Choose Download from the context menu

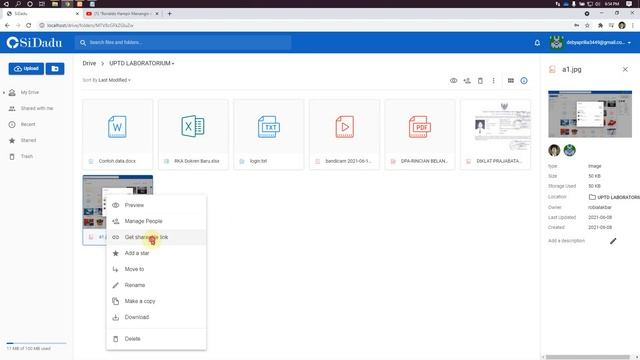pyautogui.click(x=156, y=317)
